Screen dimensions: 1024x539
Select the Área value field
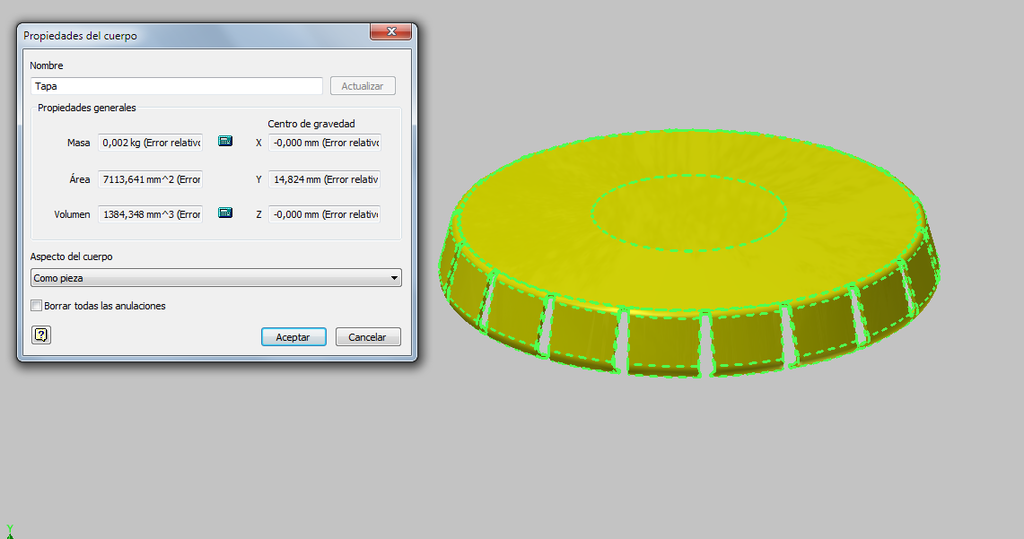(x=151, y=179)
